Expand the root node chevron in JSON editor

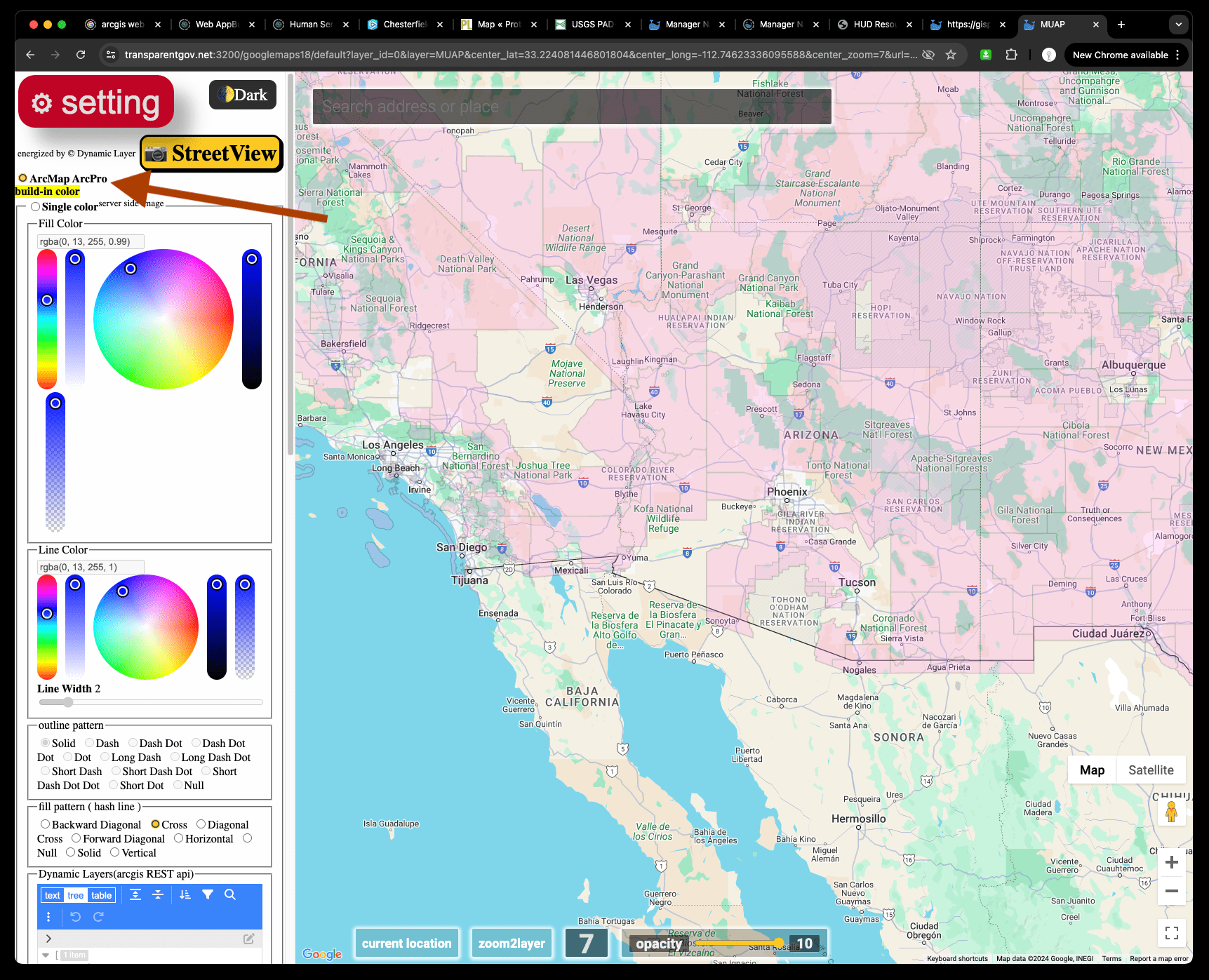click(48, 939)
